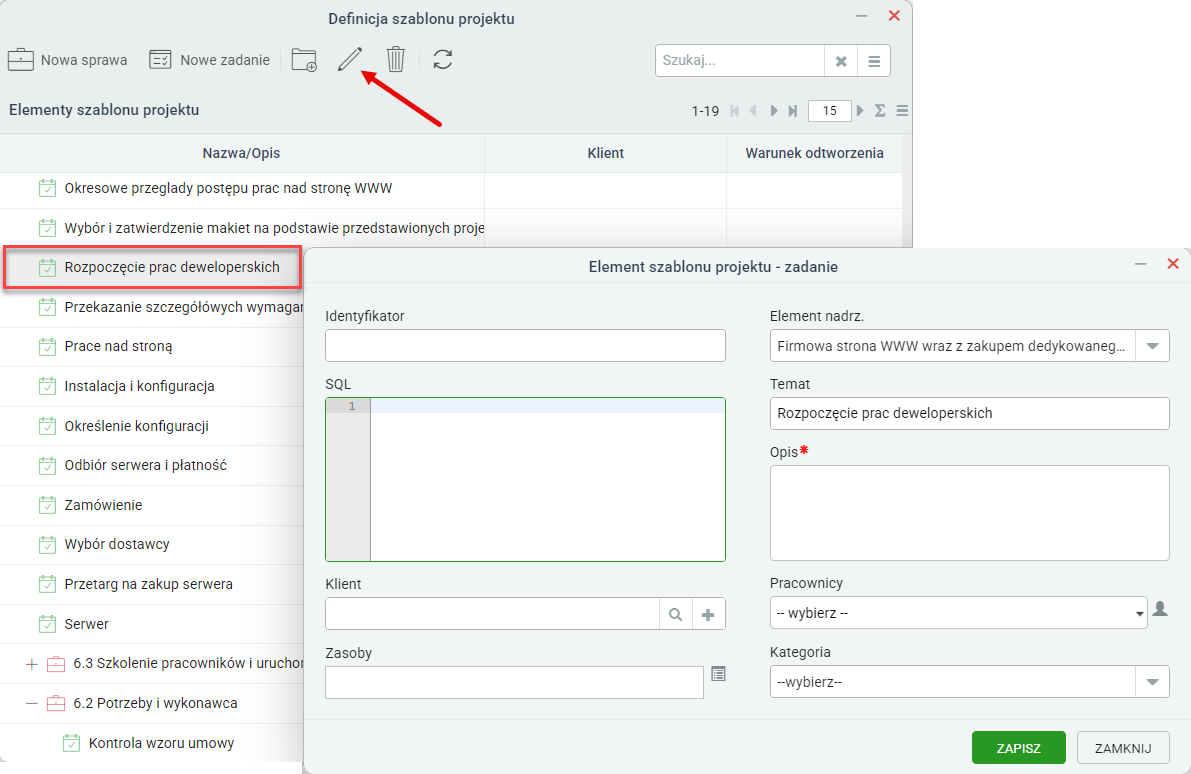Image resolution: width=1191 pixels, height=774 pixels.
Task: Sort by Klient column header
Action: 605,153
